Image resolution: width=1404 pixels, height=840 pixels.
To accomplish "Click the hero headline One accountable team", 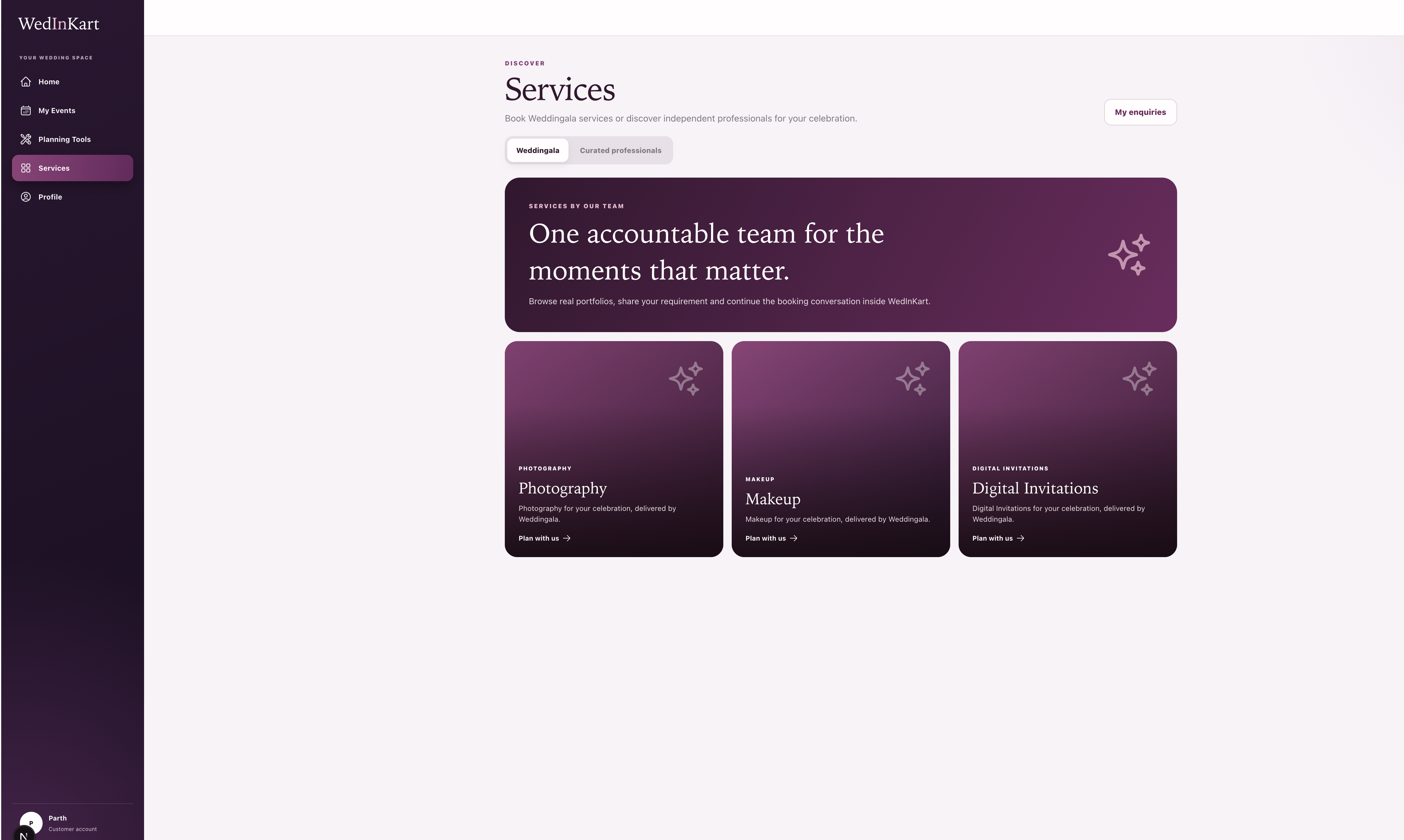I will [706, 252].
